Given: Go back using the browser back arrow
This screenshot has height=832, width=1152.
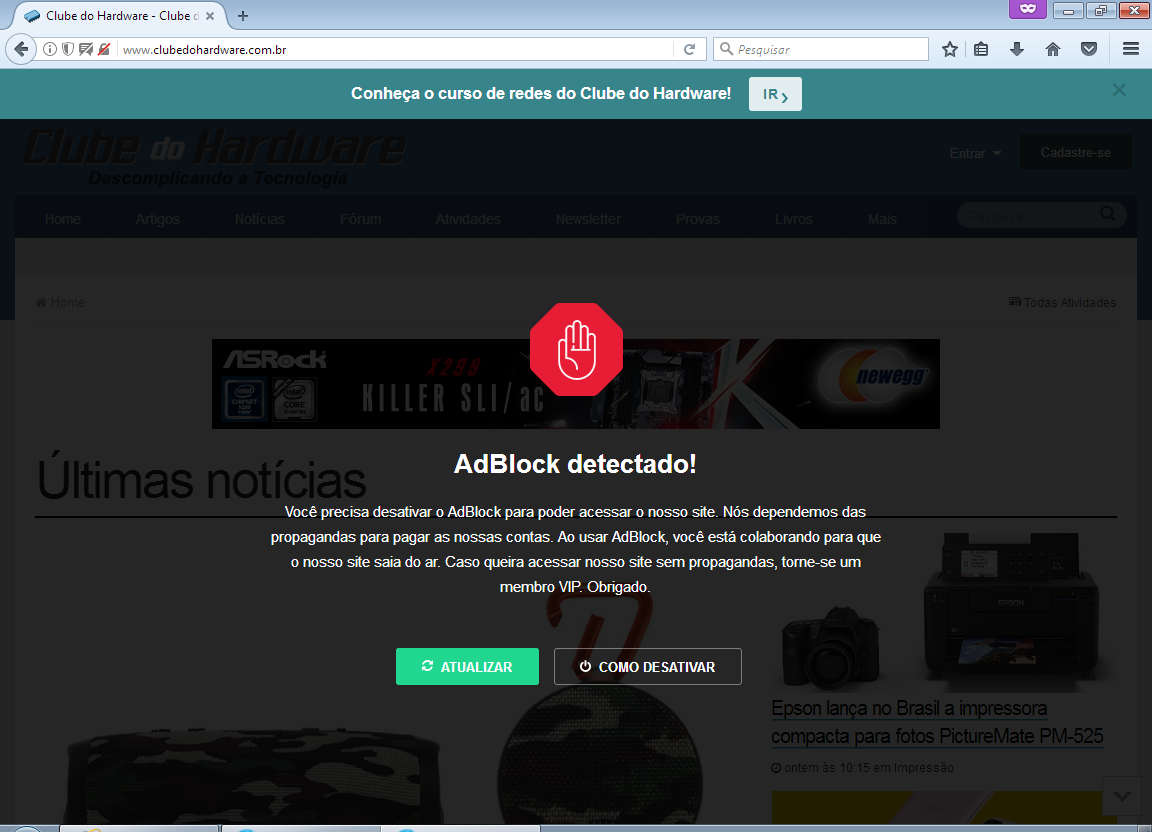Looking at the screenshot, I should click(21, 49).
